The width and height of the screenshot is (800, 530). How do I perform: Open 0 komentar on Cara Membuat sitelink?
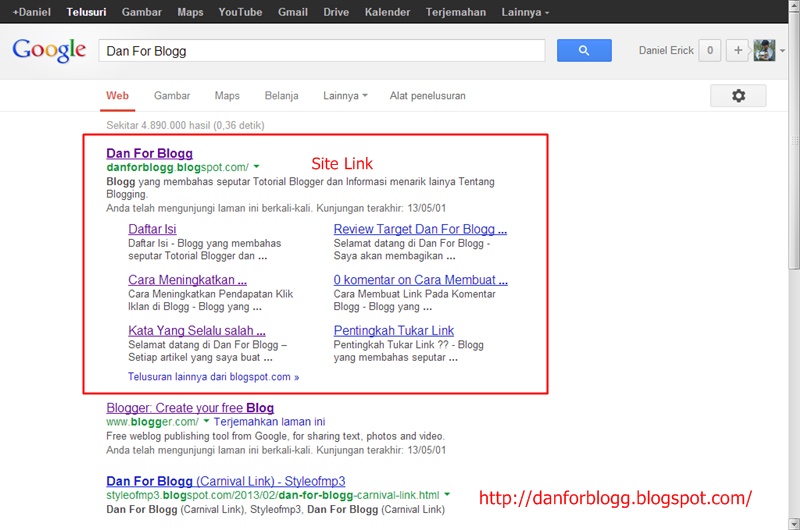click(420, 280)
